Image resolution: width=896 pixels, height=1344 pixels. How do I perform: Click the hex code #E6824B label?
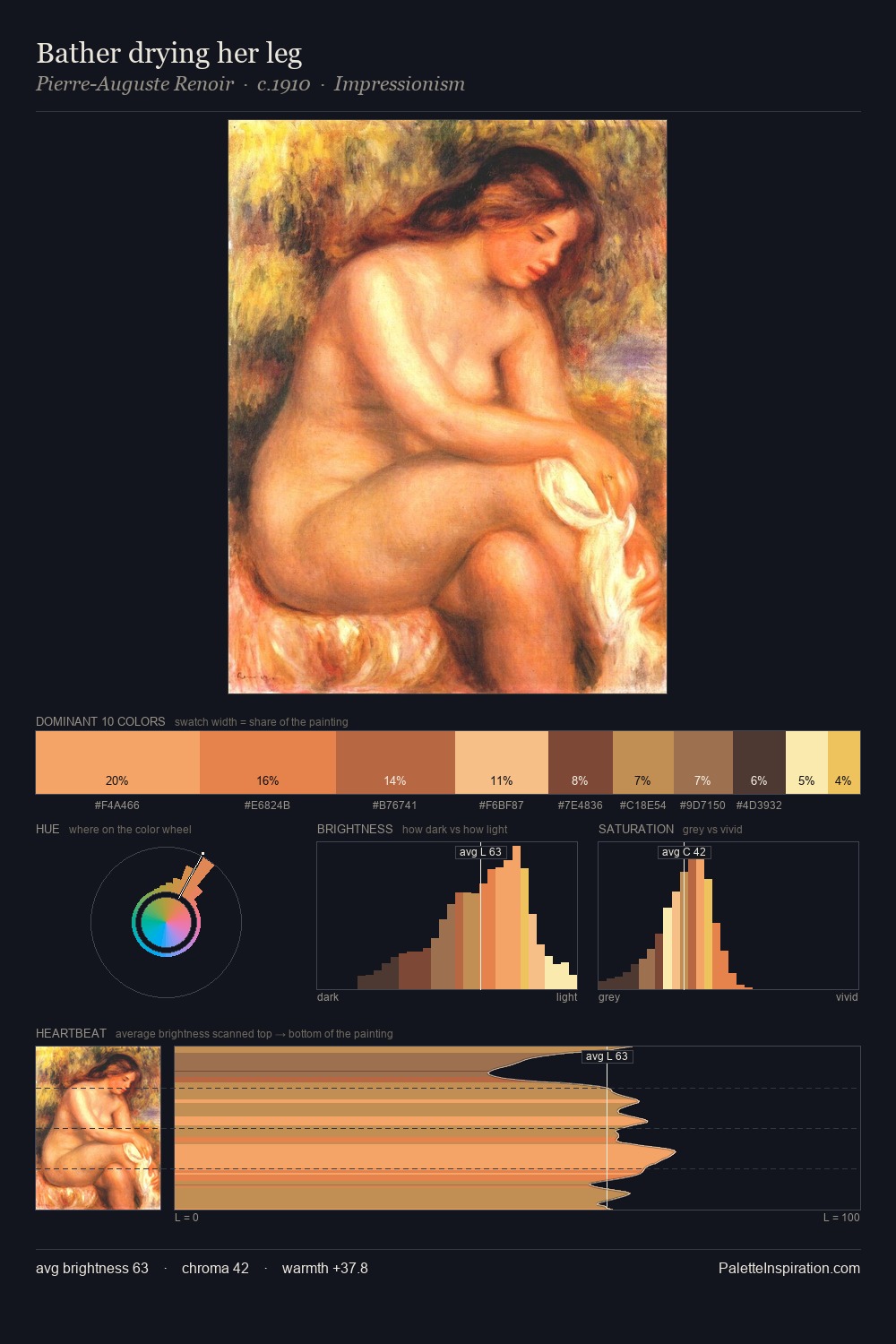click(x=267, y=806)
